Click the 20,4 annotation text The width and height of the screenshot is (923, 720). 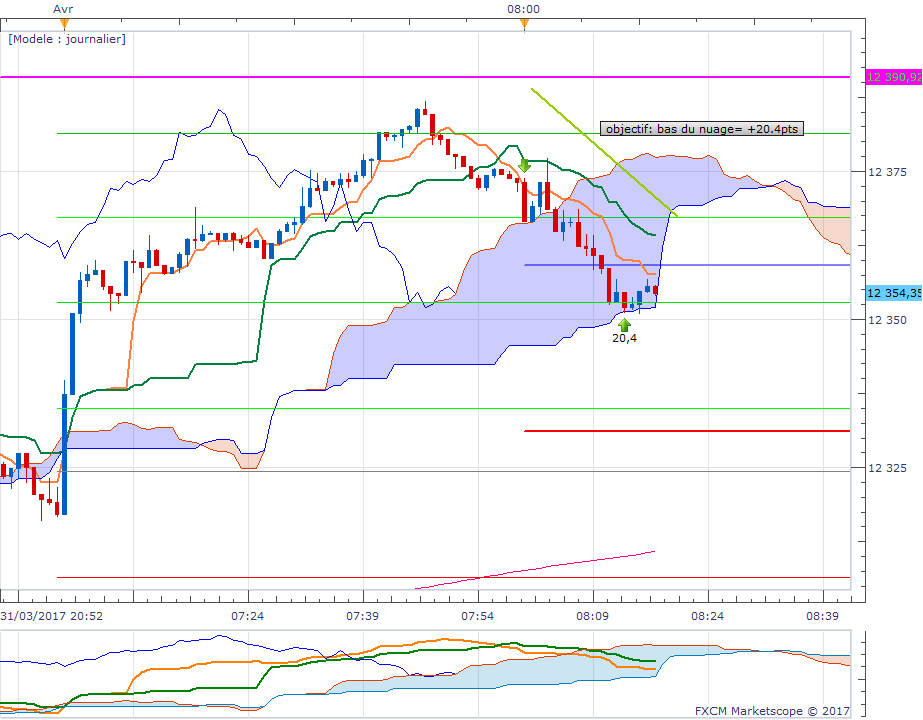pyautogui.click(x=625, y=338)
